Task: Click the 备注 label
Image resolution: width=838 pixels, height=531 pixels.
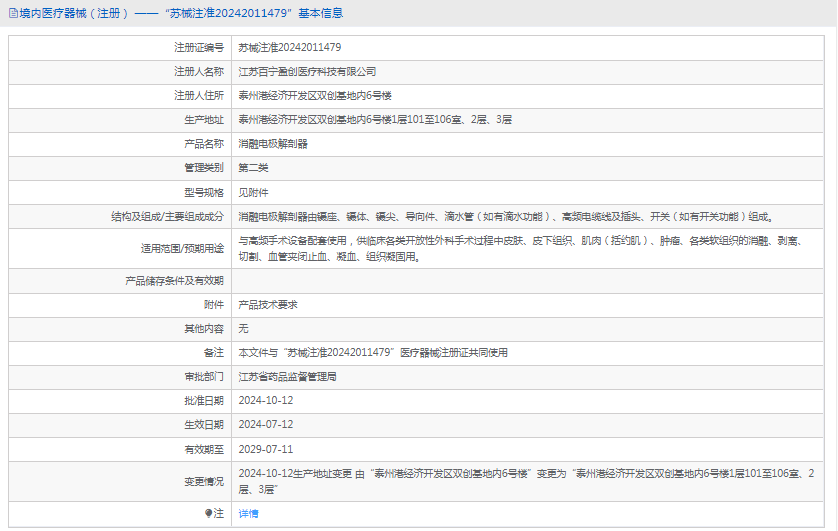Action: [x=214, y=353]
